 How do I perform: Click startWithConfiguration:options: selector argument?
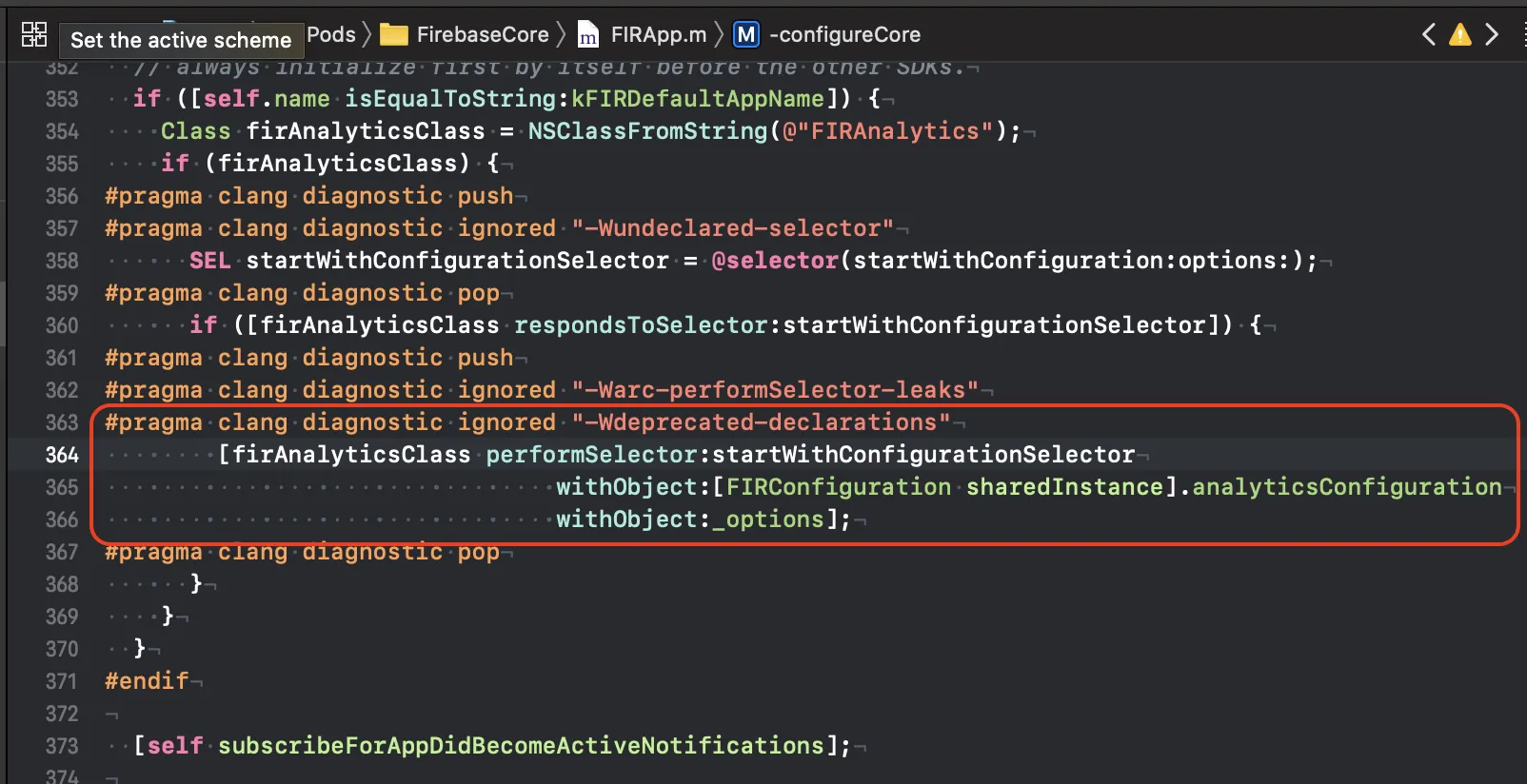point(1071,261)
